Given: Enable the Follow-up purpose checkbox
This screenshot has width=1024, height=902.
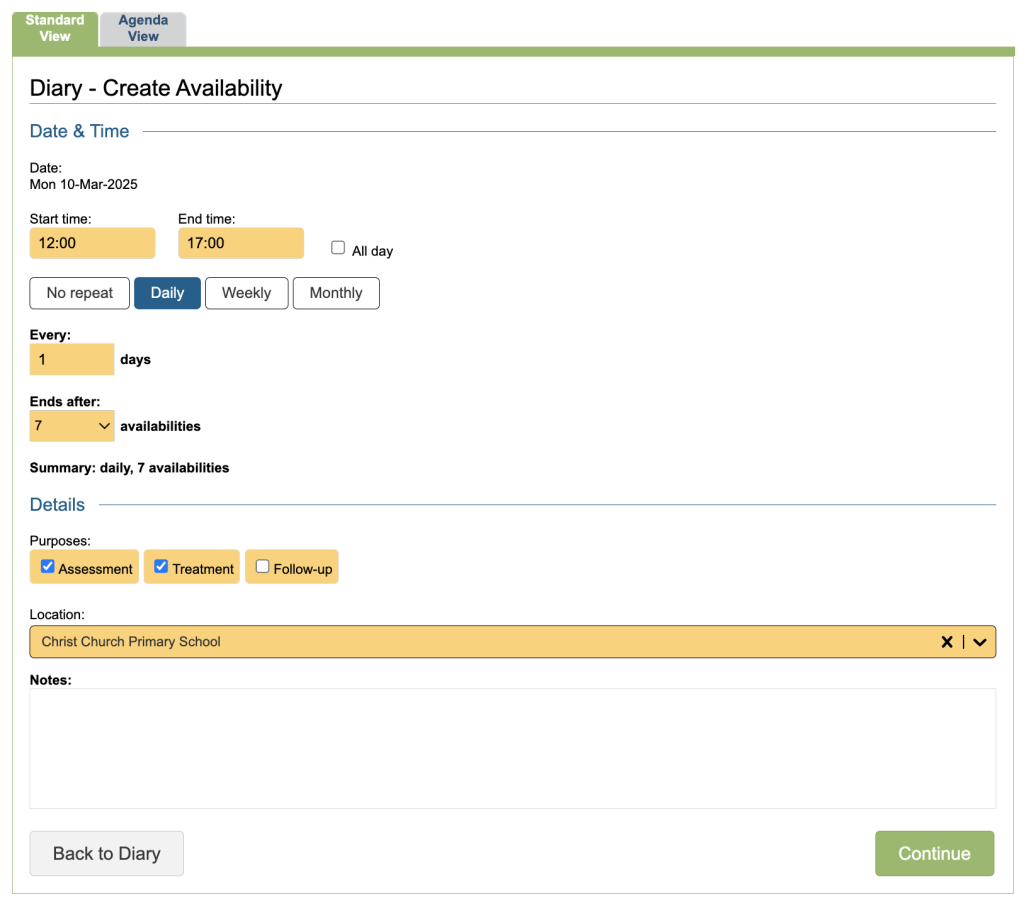Looking at the screenshot, I should pos(262,566).
